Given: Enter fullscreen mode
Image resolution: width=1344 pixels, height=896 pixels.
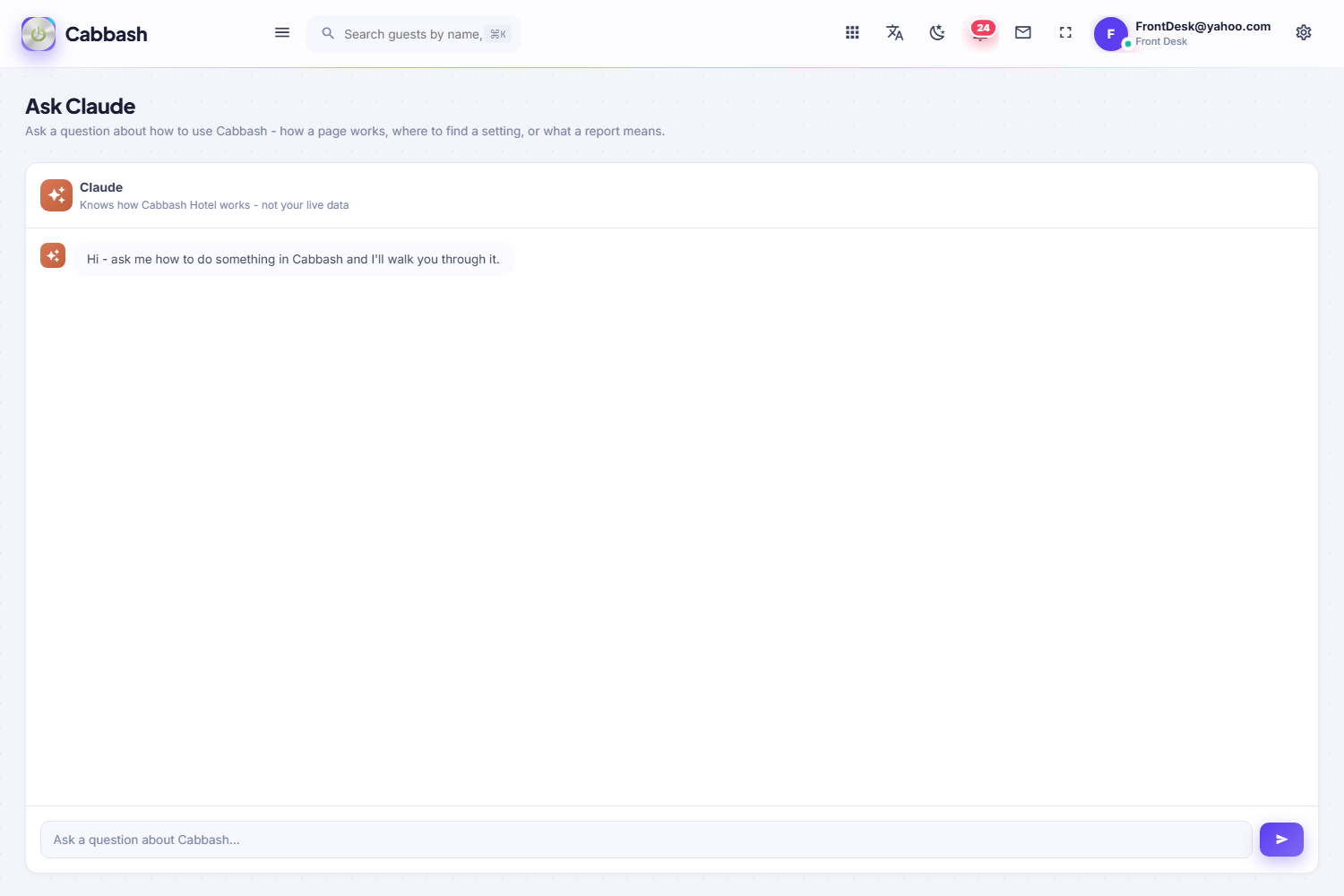Looking at the screenshot, I should coord(1065,33).
